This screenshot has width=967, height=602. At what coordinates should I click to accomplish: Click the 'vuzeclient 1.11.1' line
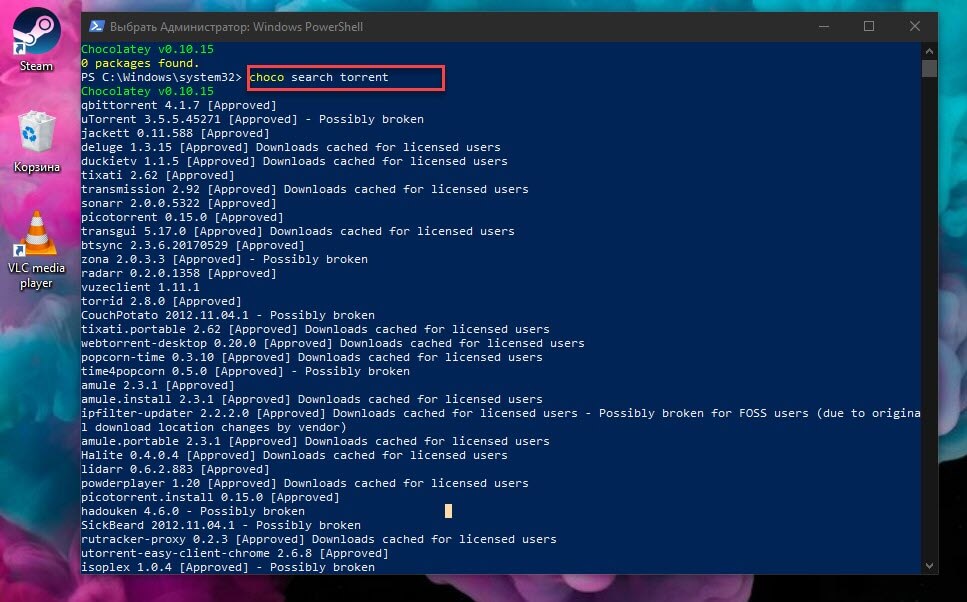(141, 287)
